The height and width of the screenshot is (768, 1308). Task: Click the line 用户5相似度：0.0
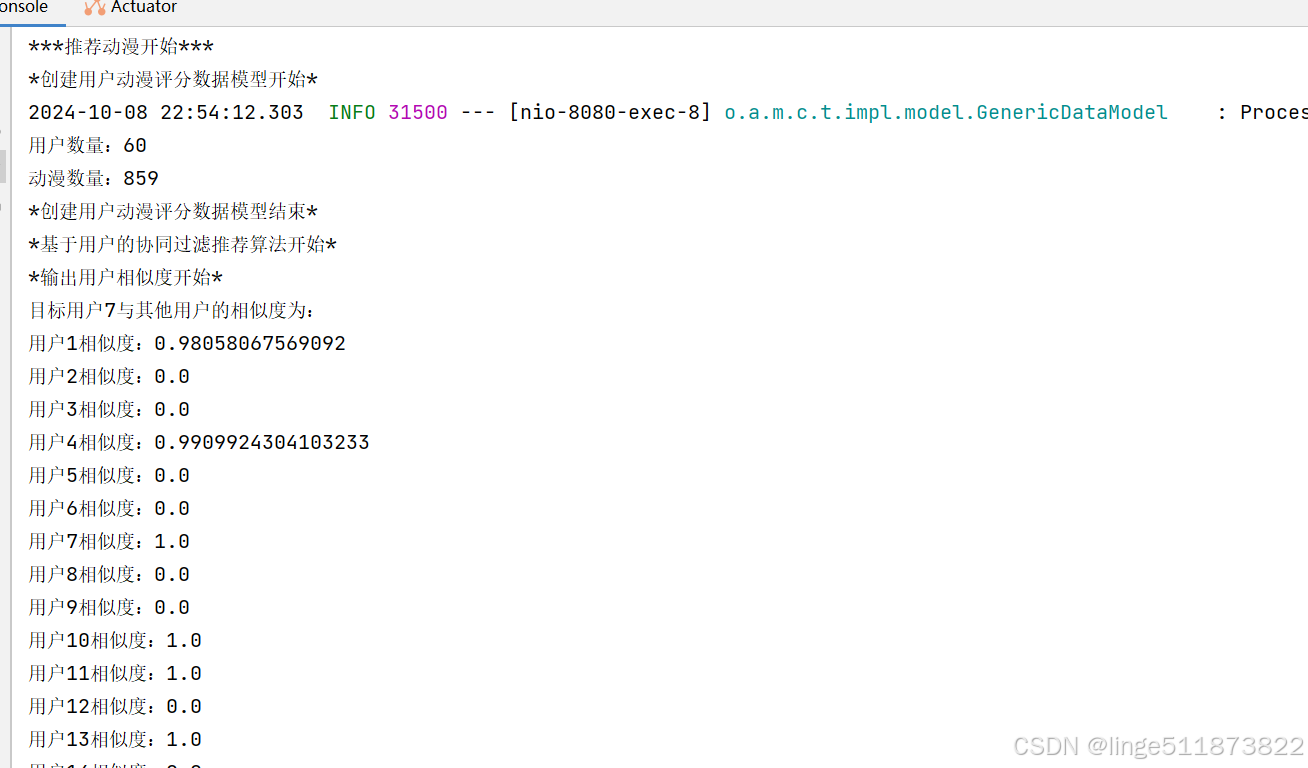tap(109, 476)
